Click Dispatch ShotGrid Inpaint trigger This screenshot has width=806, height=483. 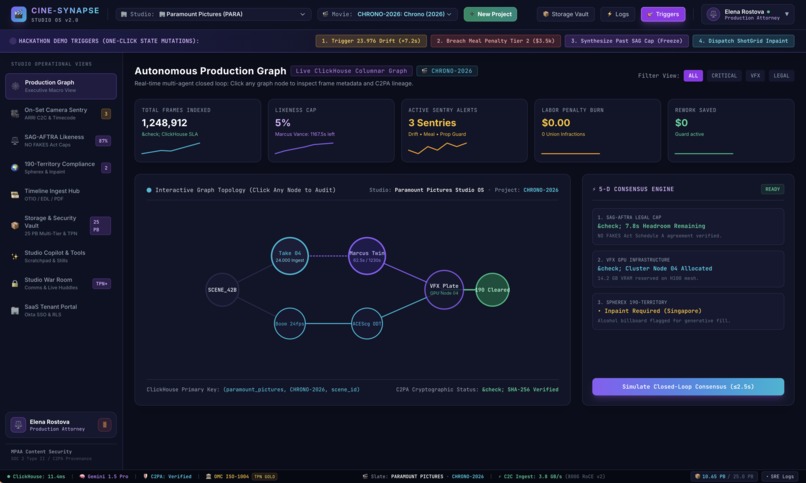(x=743, y=41)
